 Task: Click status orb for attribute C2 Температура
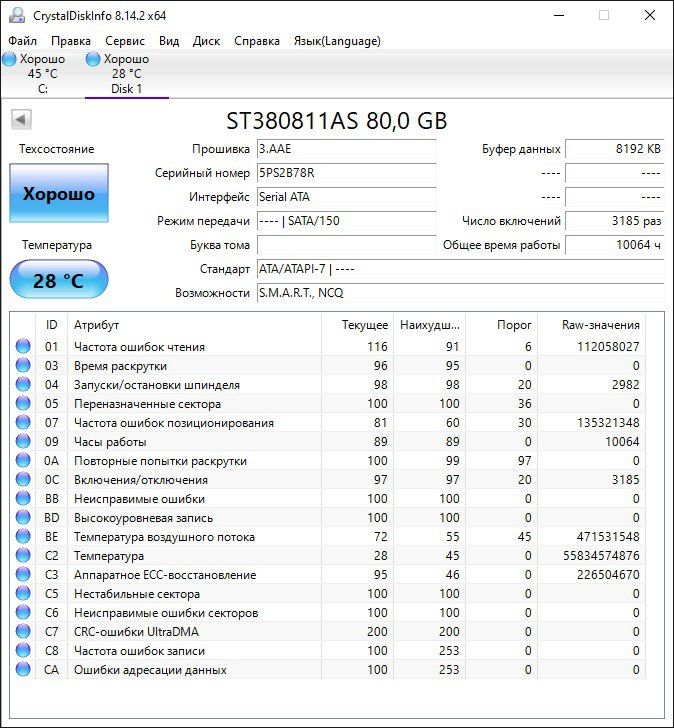[23, 556]
